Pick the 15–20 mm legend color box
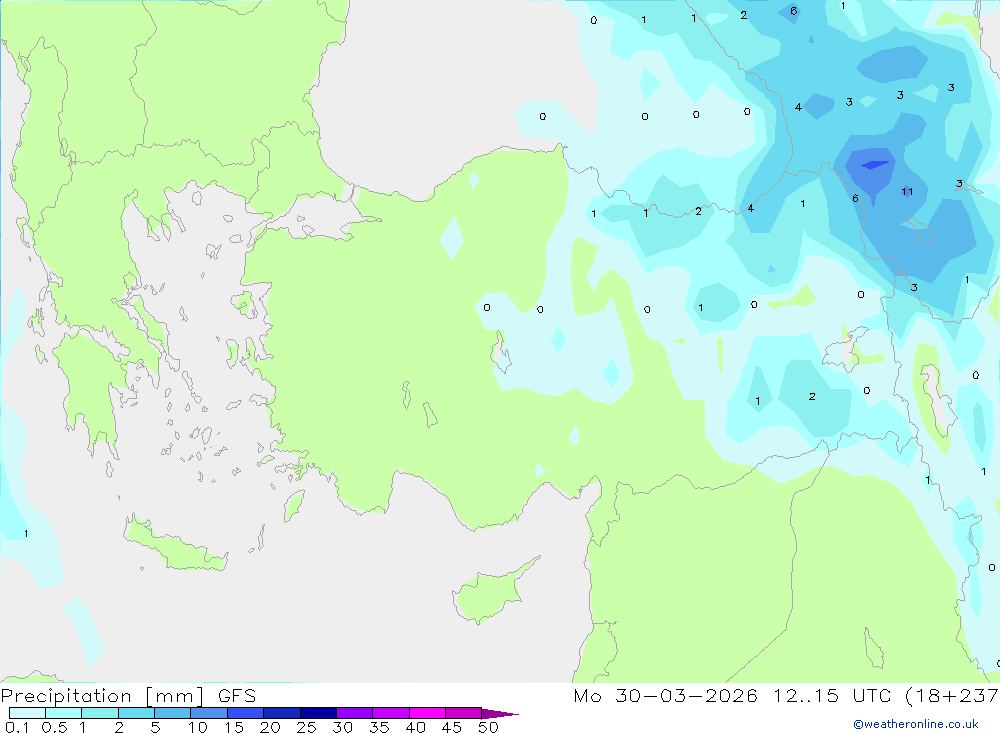Viewport: 1000px width, 733px height. [245, 713]
